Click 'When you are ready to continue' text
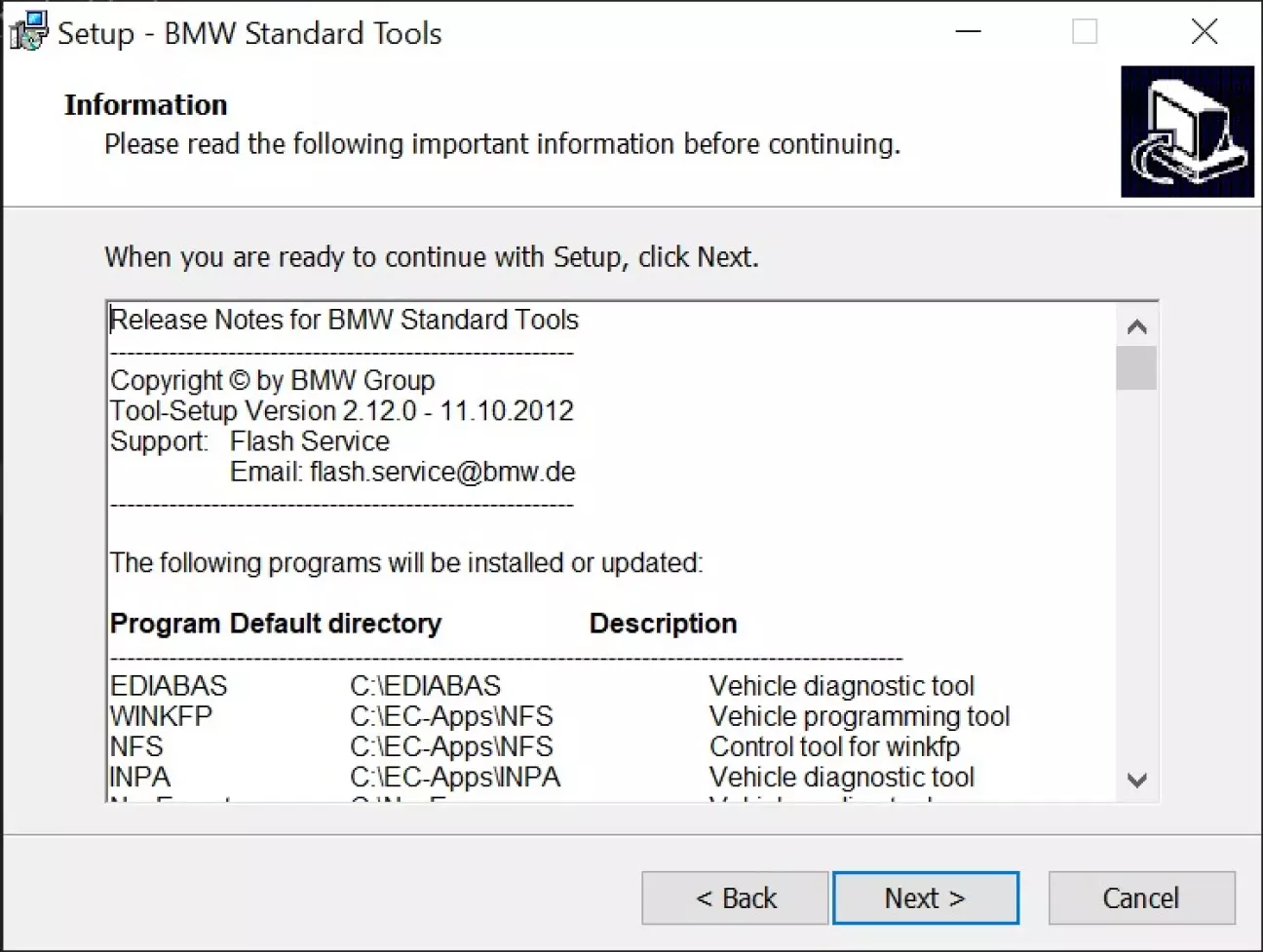This screenshot has height=952, width=1263. coord(431,257)
